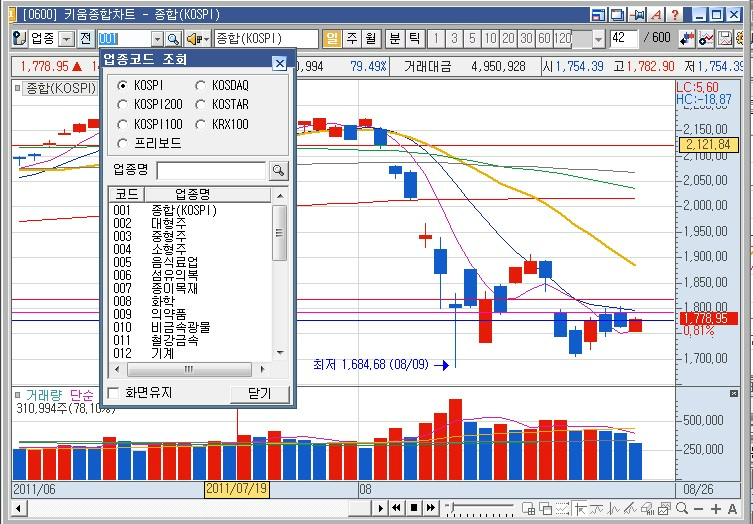Image resolution: width=753 pixels, height=524 pixels.
Task: Open the 업종 type dropdown arrow
Action: (x=67, y=39)
